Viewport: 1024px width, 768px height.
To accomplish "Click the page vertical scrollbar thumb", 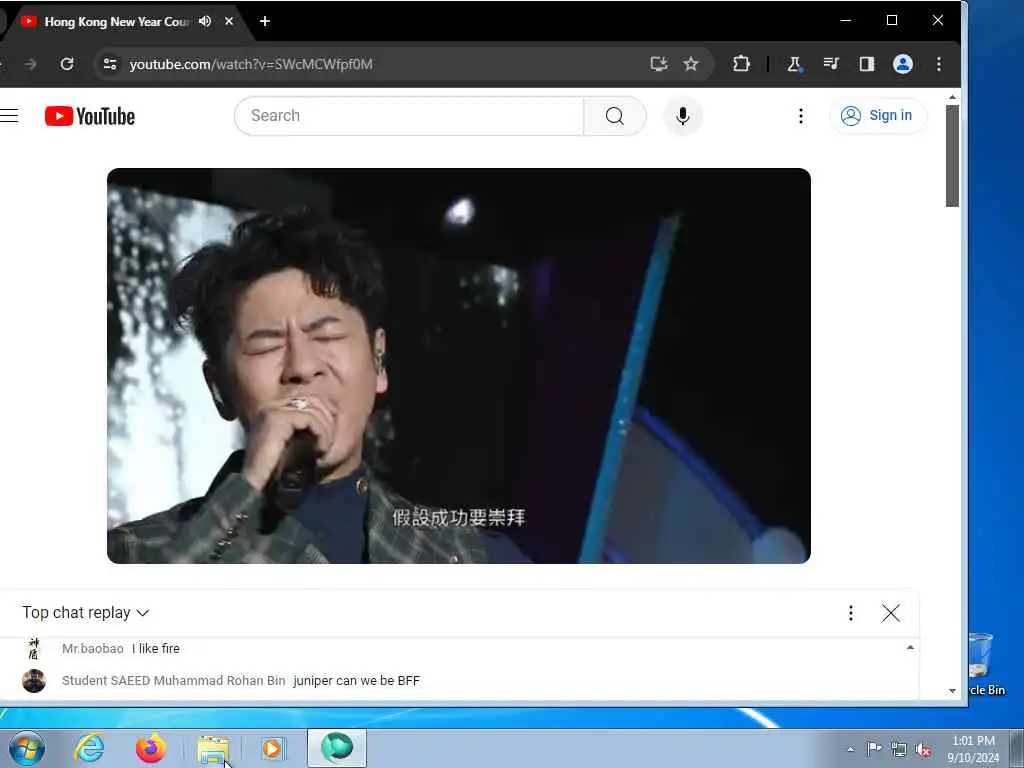I will [x=952, y=155].
